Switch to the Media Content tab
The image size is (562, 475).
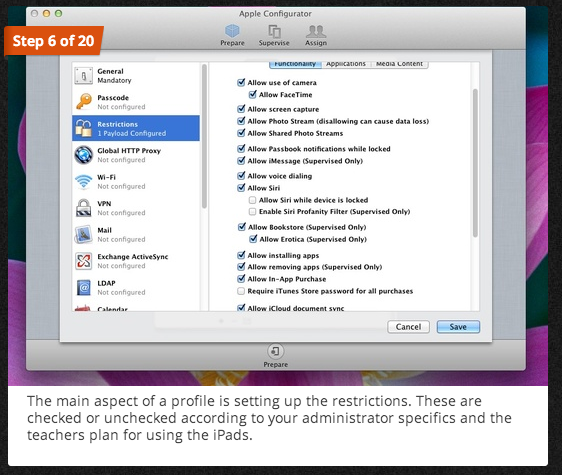tap(399, 64)
